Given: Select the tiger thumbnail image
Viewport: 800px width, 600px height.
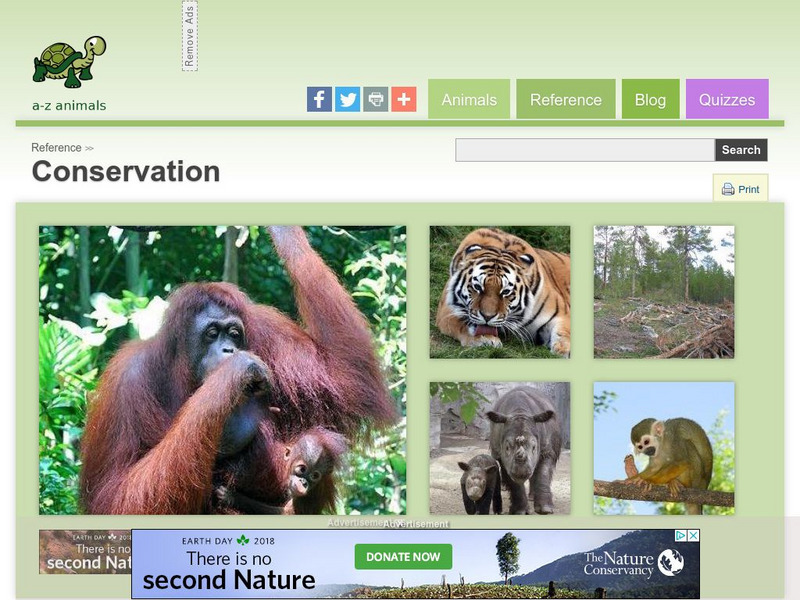Looking at the screenshot, I should click(500, 292).
